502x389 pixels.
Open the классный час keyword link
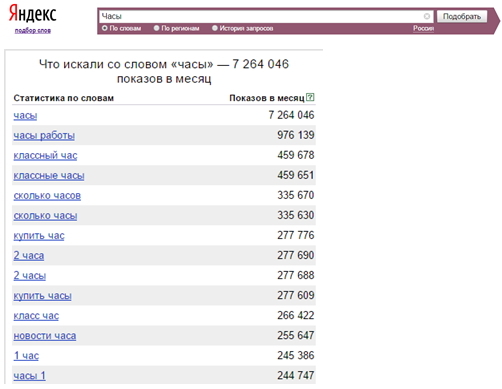click(45, 155)
